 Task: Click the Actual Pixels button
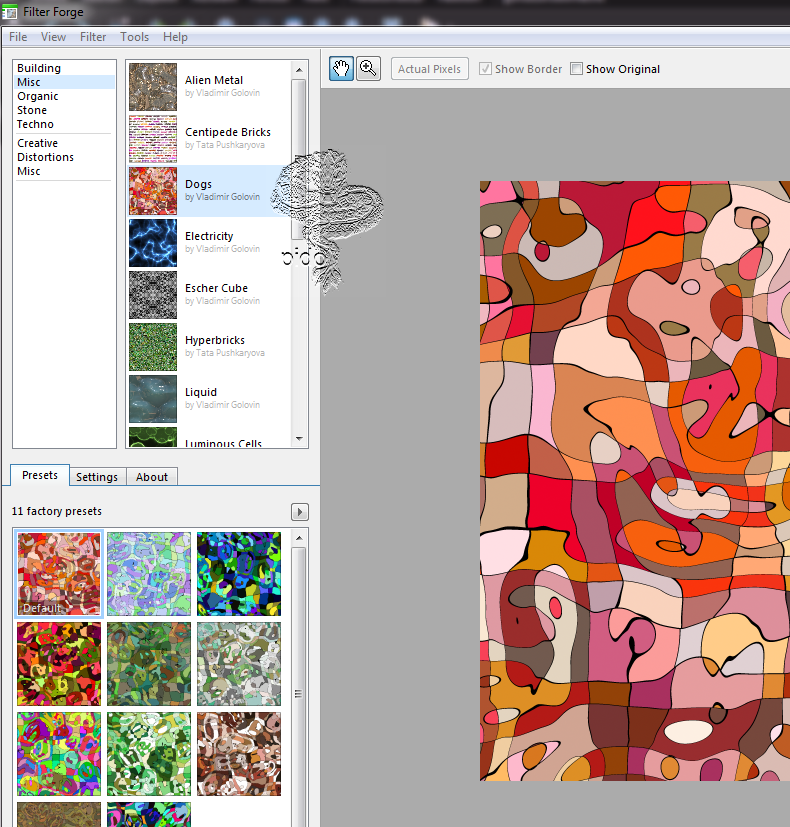pyautogui.click(x=430, y=69)
